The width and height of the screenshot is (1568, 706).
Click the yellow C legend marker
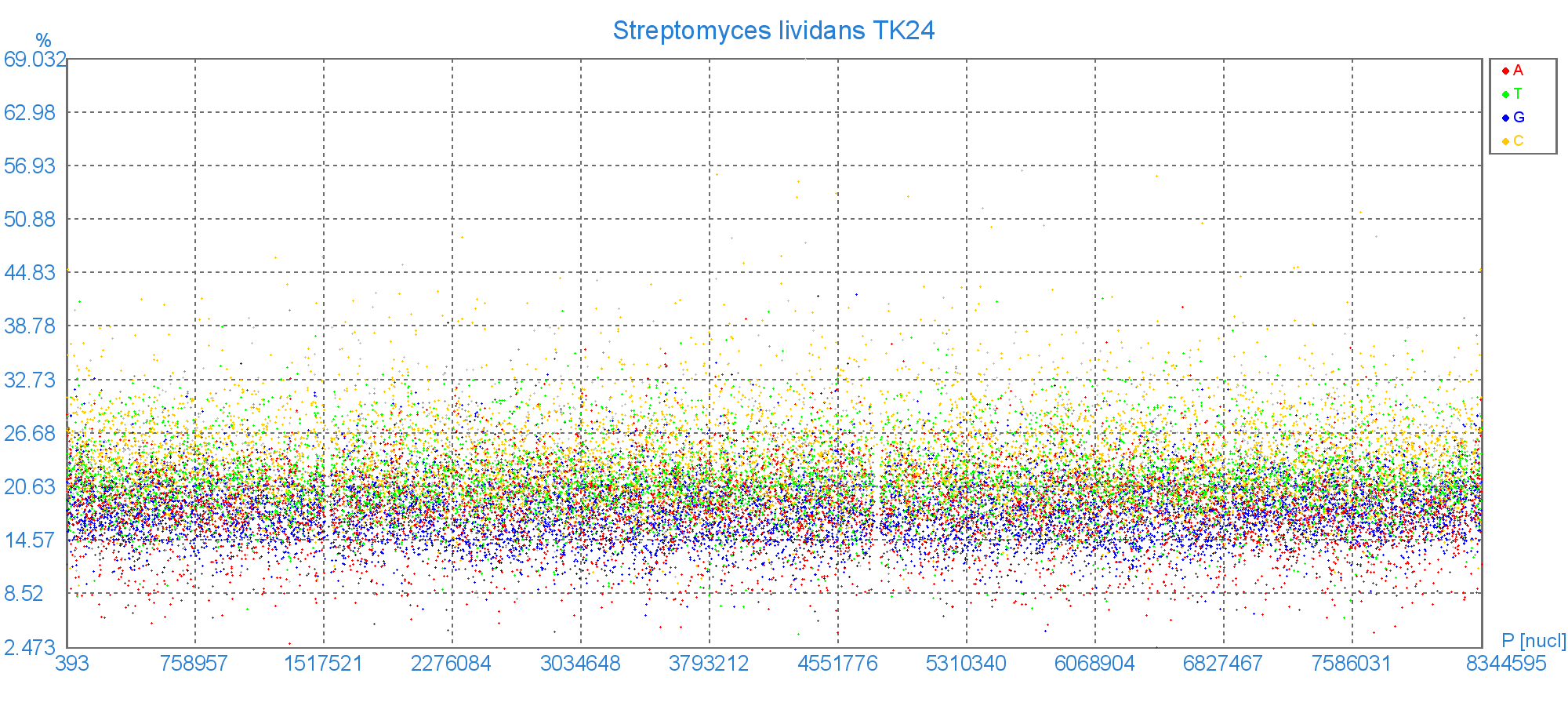[x=1505, y=141]
